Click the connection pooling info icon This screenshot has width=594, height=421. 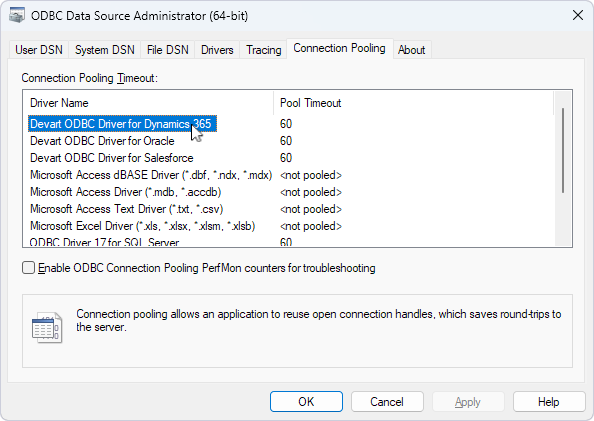pyautogui.click(x=47, y=327)
